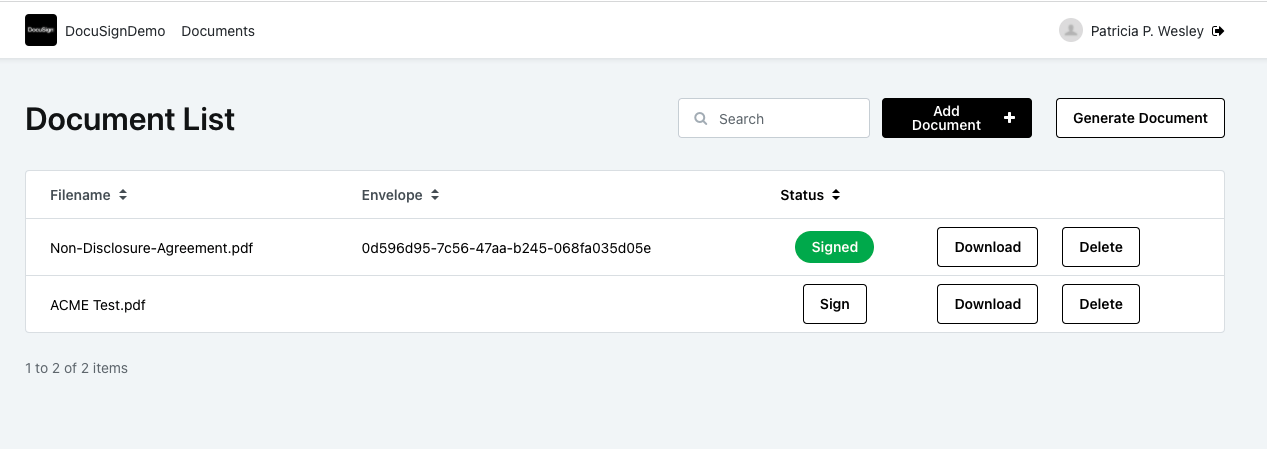
Task: Download the ACME Test.pdf file
Action: pos(987,304)
